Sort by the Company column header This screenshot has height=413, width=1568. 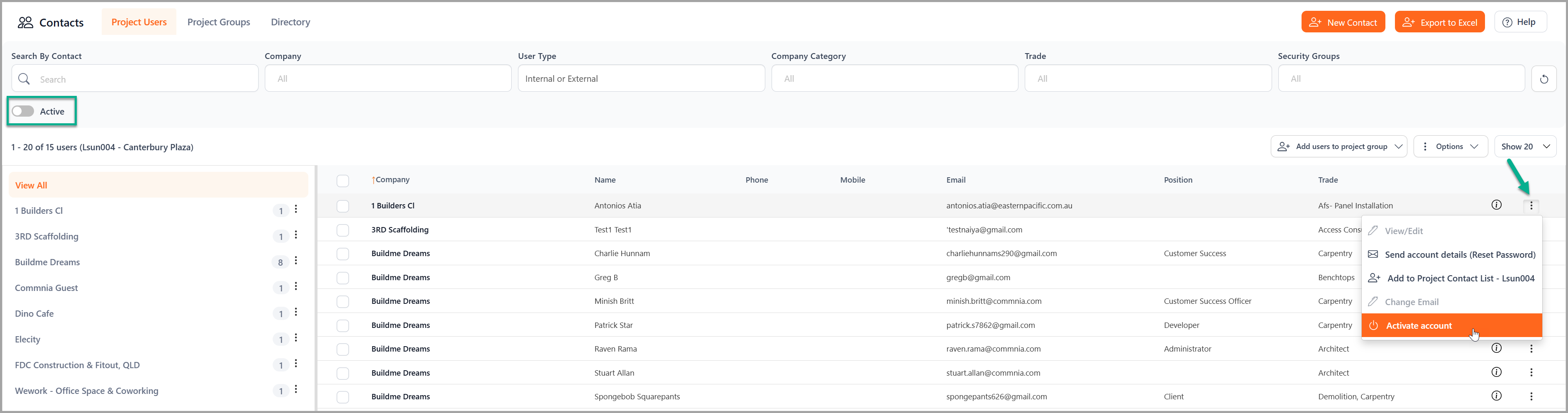point(391,180)
